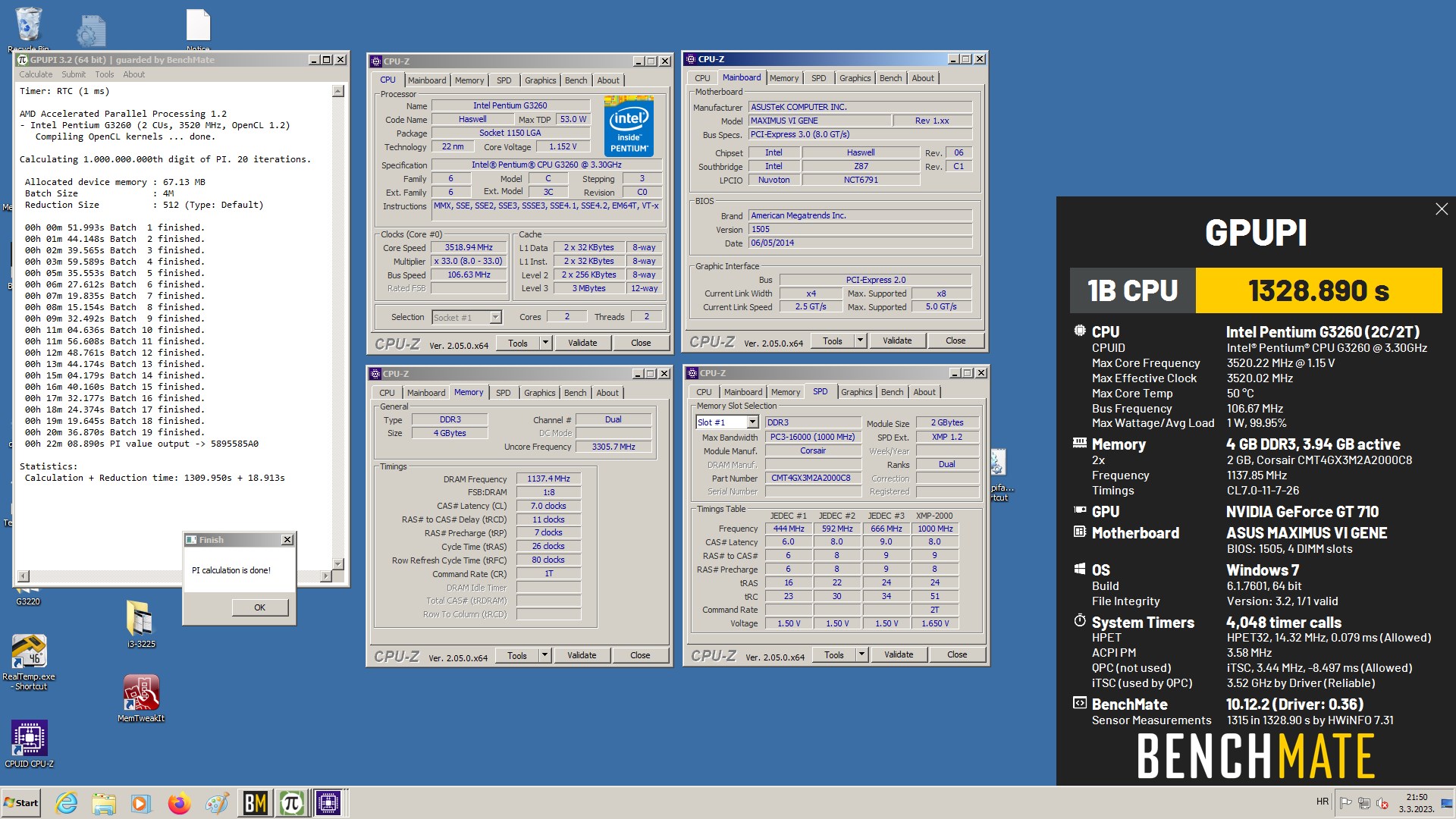
Task: Click OK in the Finish dialog
Action: pyautogui.click(x=260, y=607)
